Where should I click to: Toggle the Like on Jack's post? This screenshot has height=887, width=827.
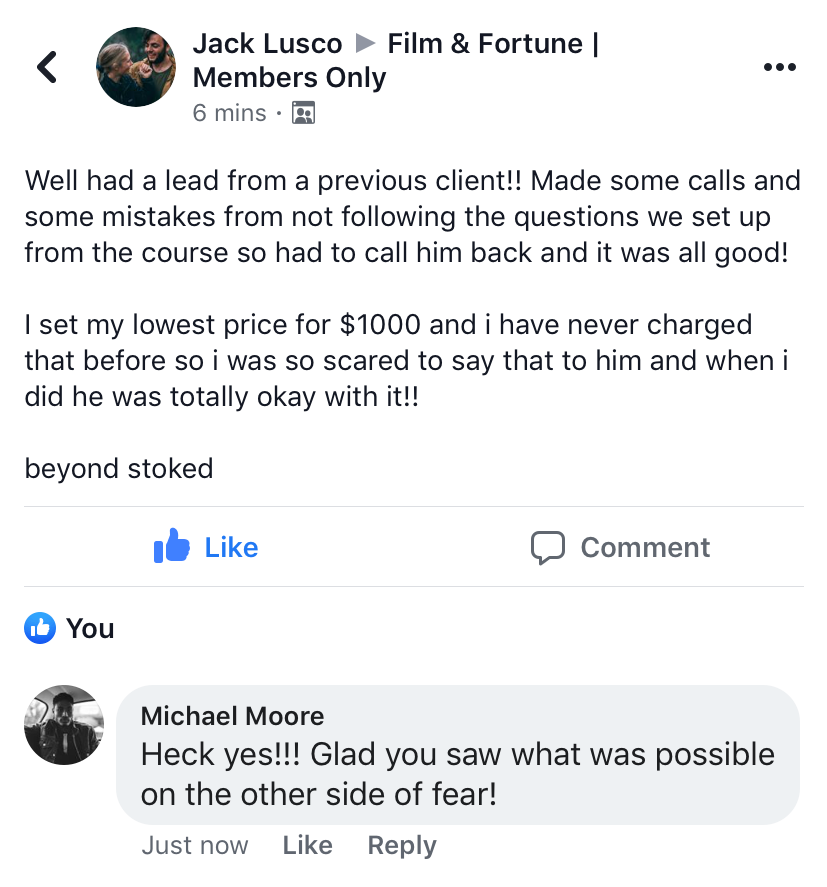tap(206, 546)
